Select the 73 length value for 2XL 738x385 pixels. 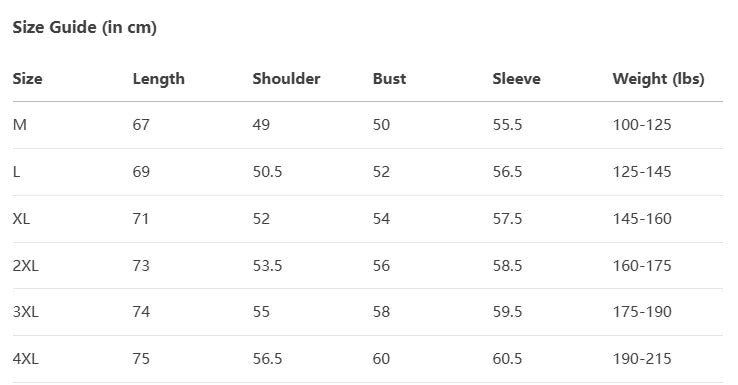click(141, 266)
